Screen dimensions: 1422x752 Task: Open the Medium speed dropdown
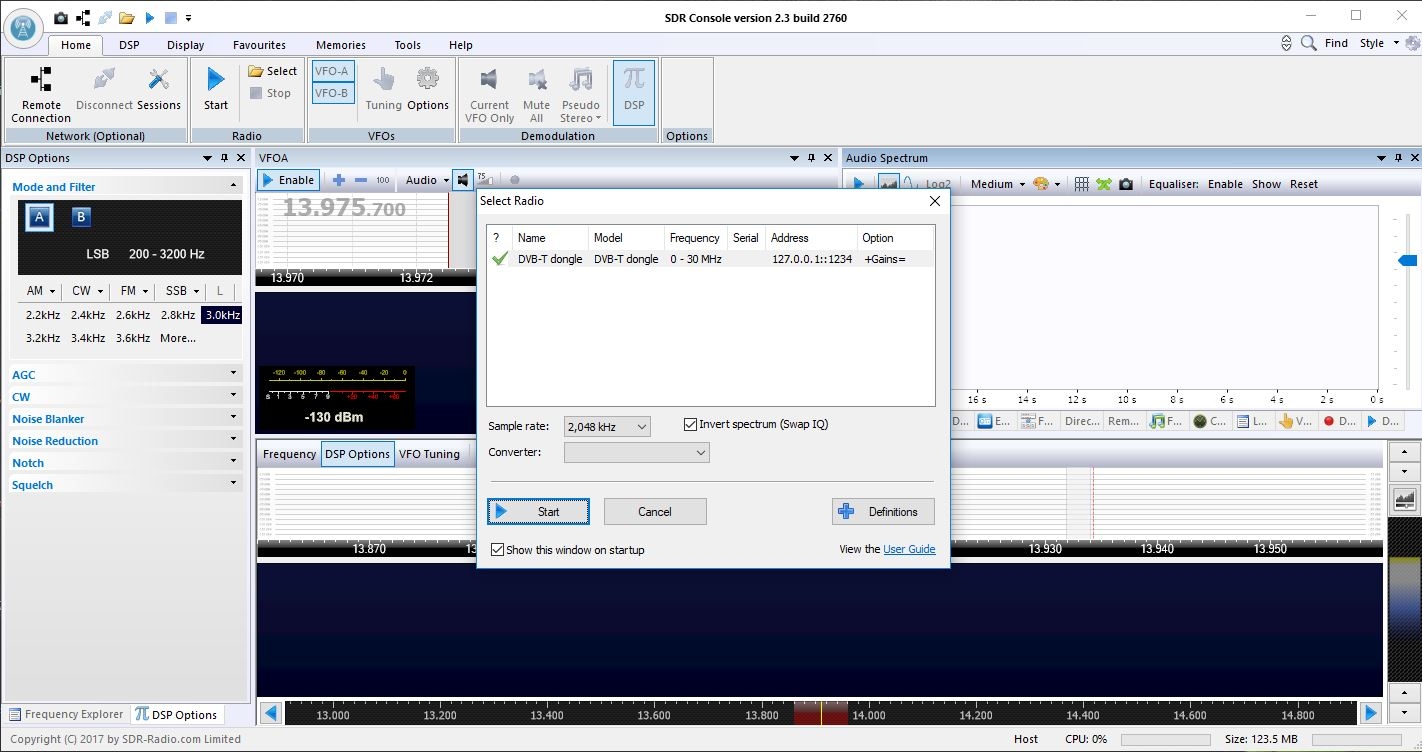coord(998,184)
